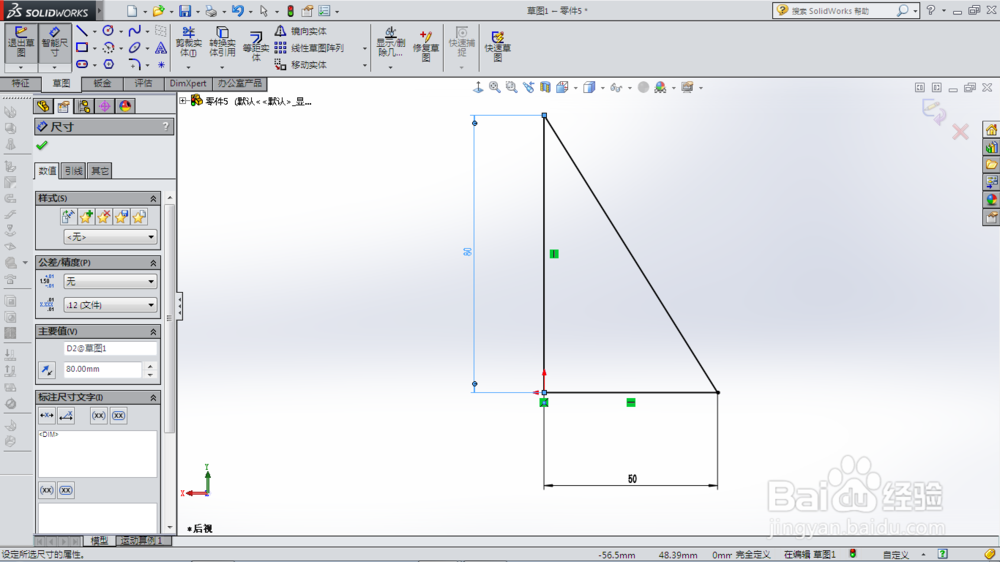1000x562 pixels.
Task: Expand the 零件5 tree node
Action: (183, 101)
